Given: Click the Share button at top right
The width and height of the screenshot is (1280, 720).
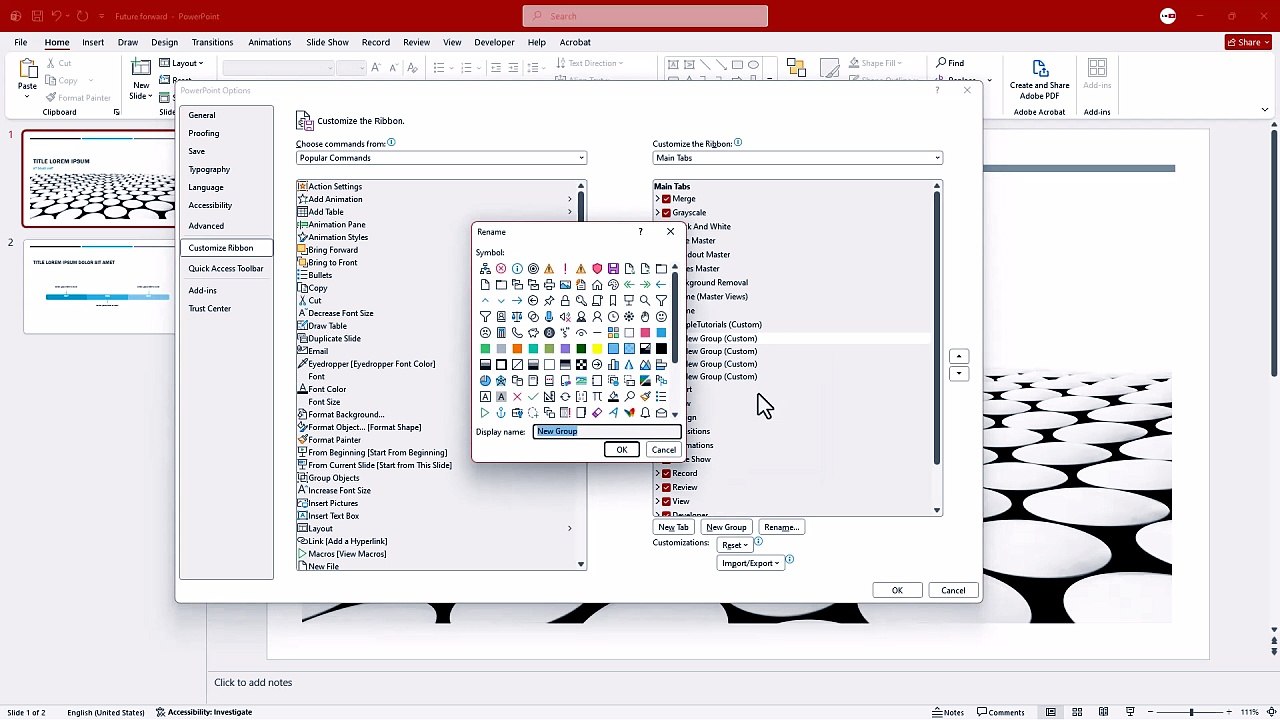Looking at the screenshot, I should point(1248,42).
